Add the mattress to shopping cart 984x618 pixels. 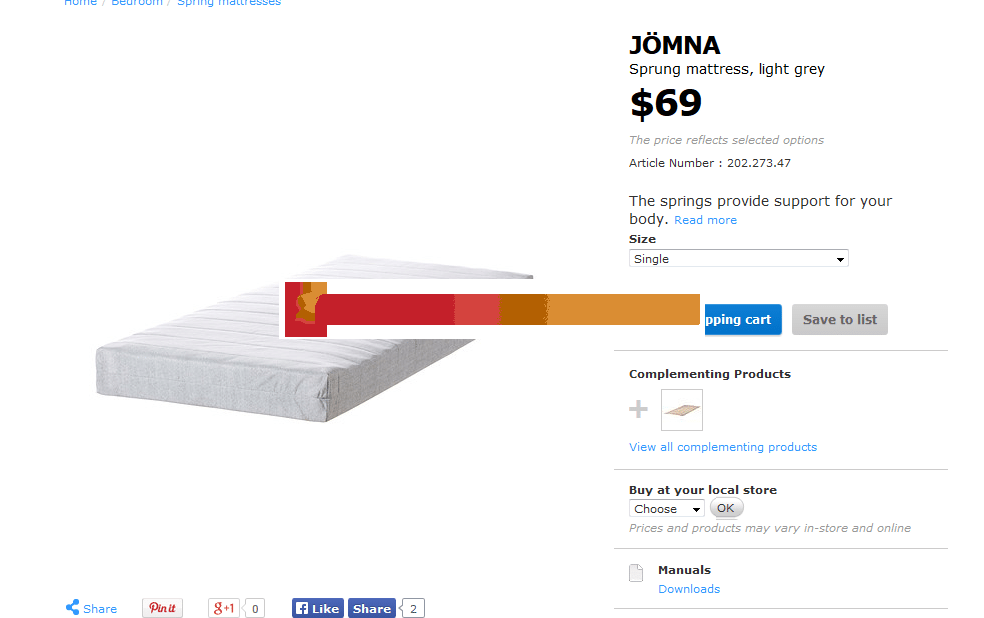tap(742, 320)
